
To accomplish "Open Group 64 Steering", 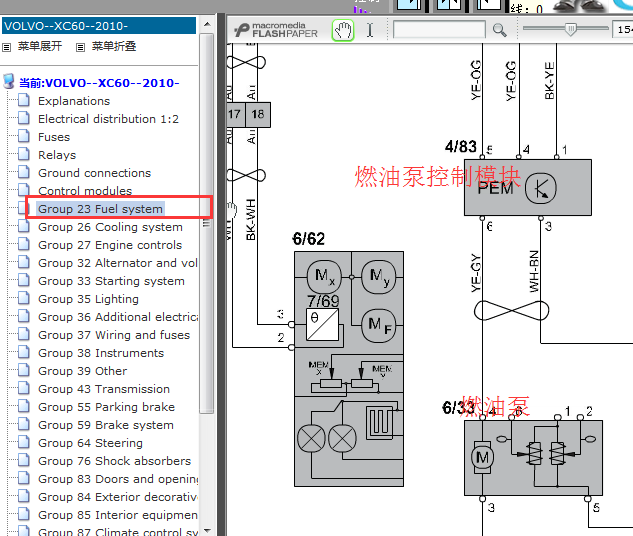I will click(x=90, y=443).
